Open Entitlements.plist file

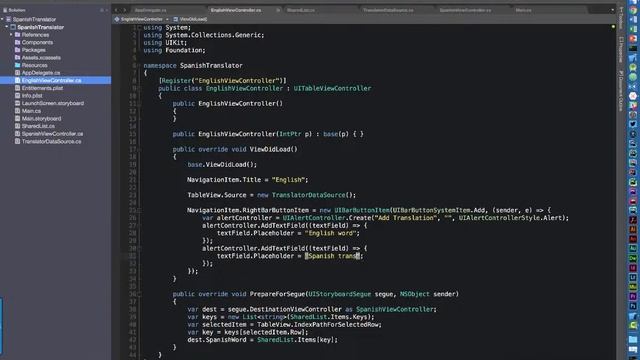(42, 88)
